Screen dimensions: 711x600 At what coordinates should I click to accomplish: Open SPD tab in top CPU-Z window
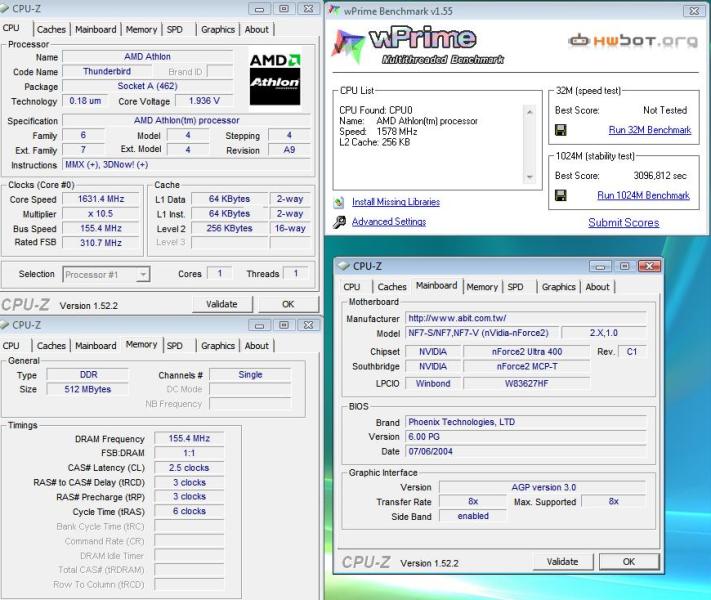(175, 29)
